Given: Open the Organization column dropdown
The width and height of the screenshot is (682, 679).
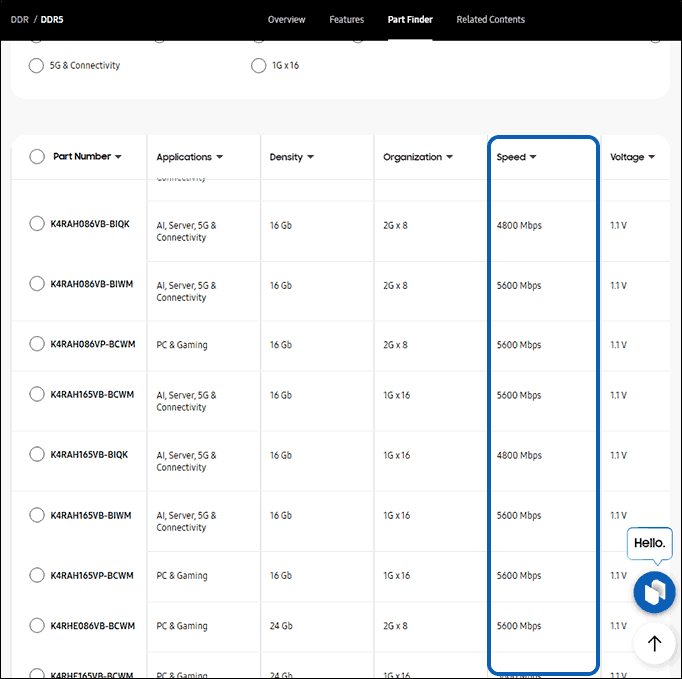Looking at the screenshot, I should (x=450, y=157).
